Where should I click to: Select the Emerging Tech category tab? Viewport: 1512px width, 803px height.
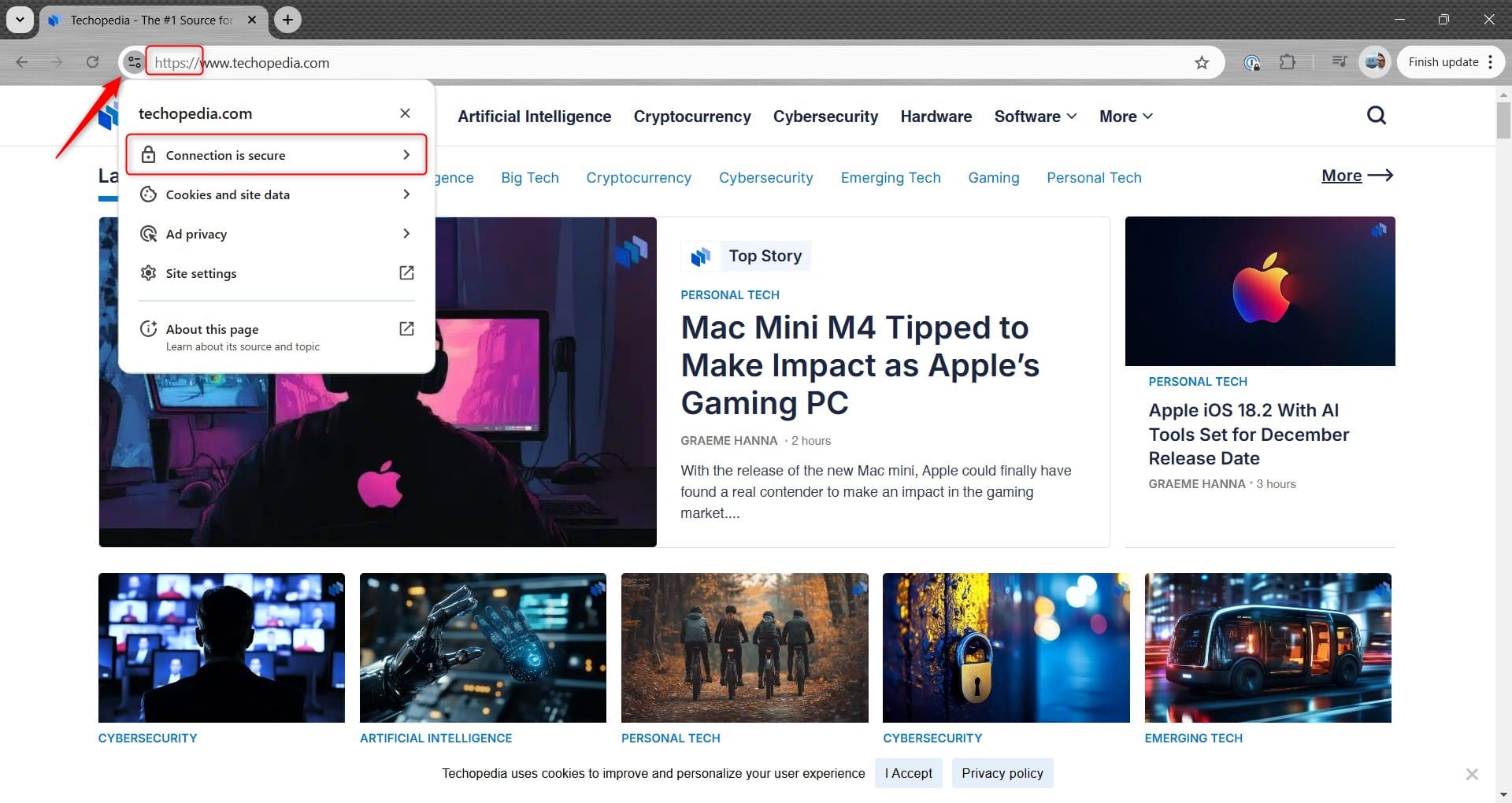pyautogui.click(x=891, y=178)
